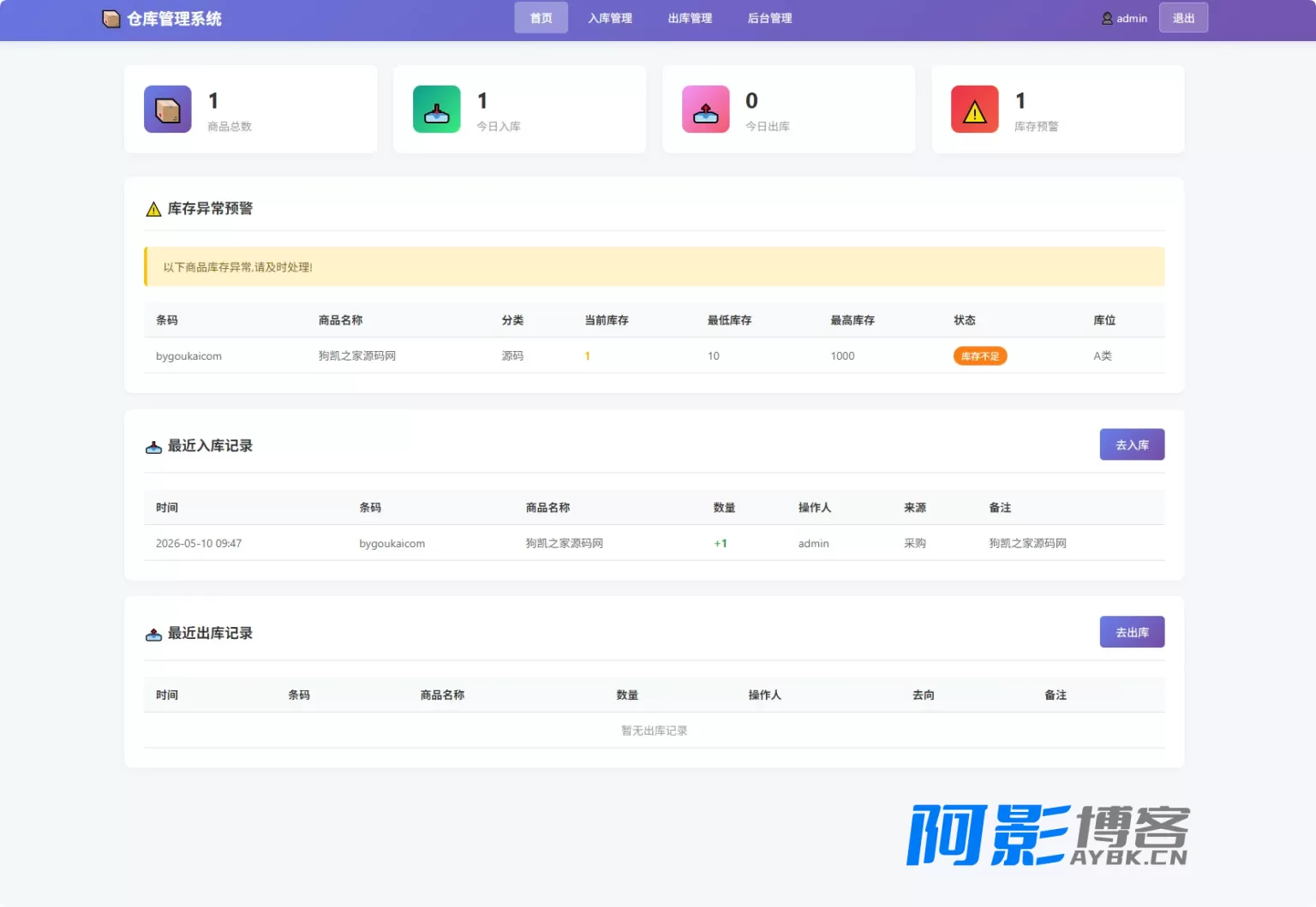Click outbound icon beside 最近出库记录
This screenshot has width=1316, height=907.
click(x=153, y=634)
